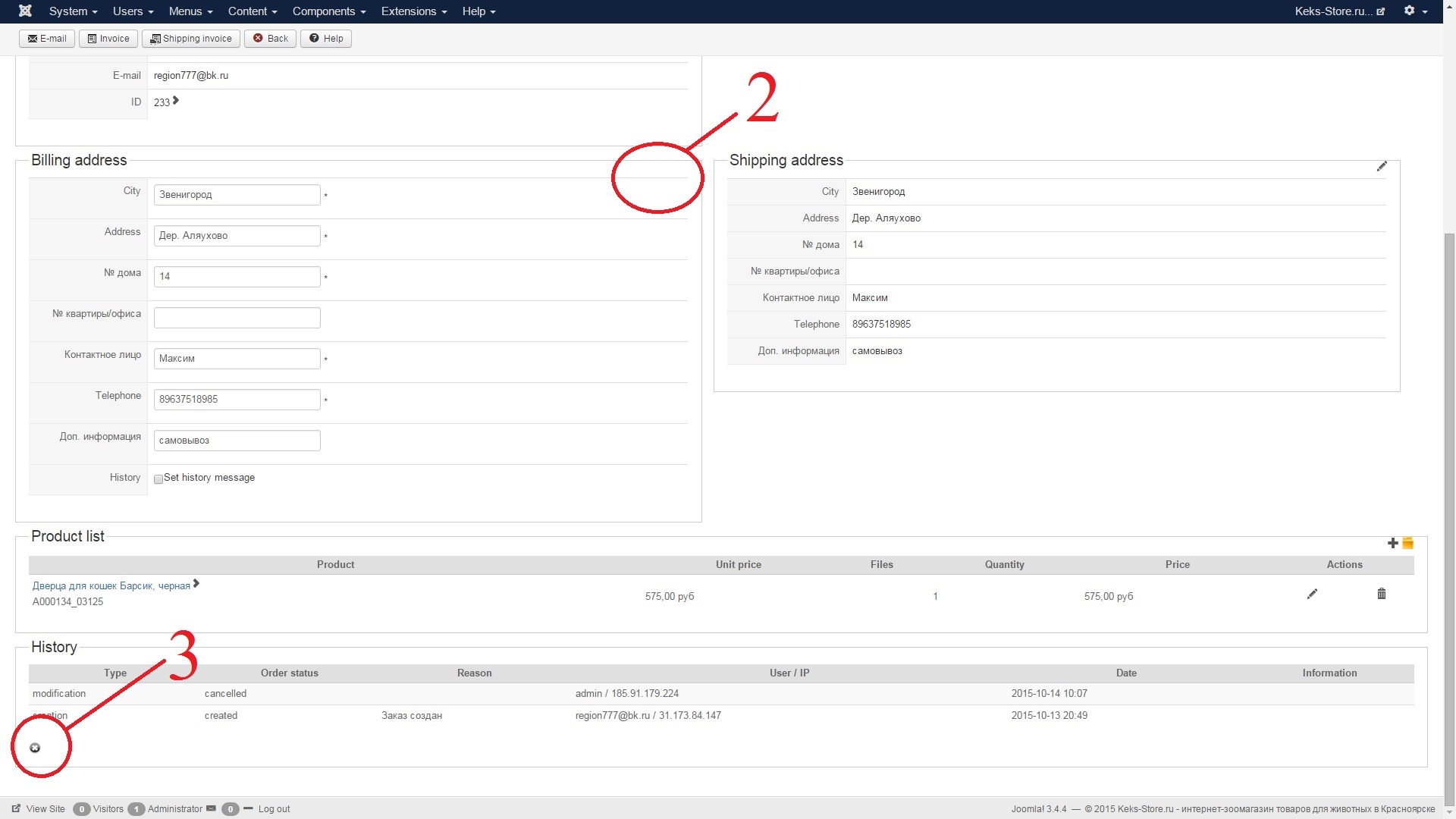Click the arrow icon next to ID 233

(x=176, y=101)
